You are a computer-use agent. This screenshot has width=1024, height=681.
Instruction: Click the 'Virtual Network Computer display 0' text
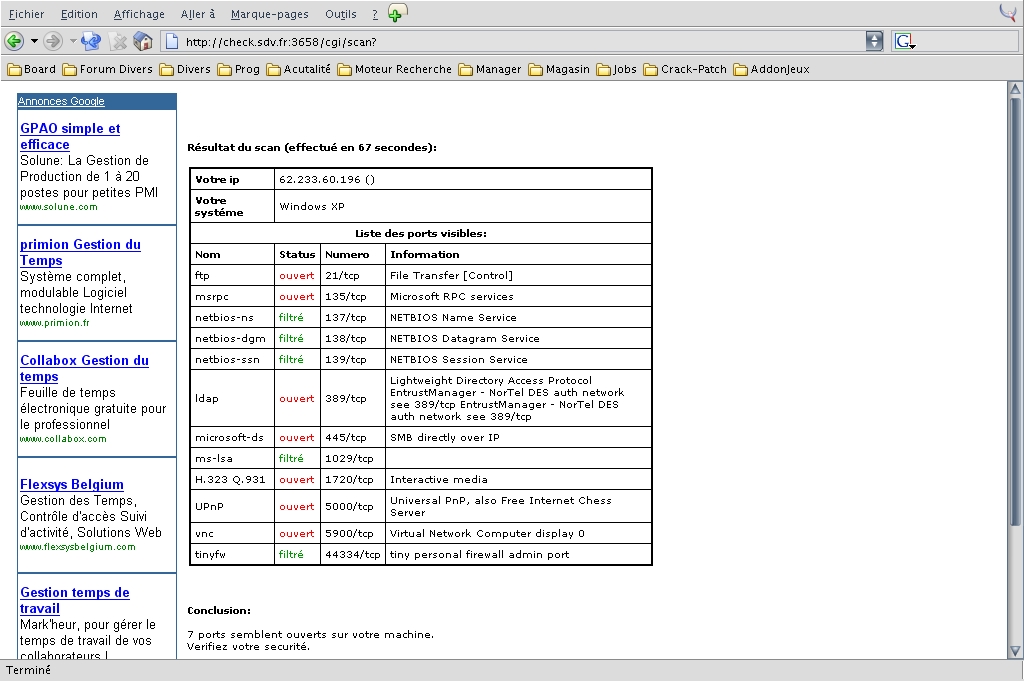(x=487, y=533)
